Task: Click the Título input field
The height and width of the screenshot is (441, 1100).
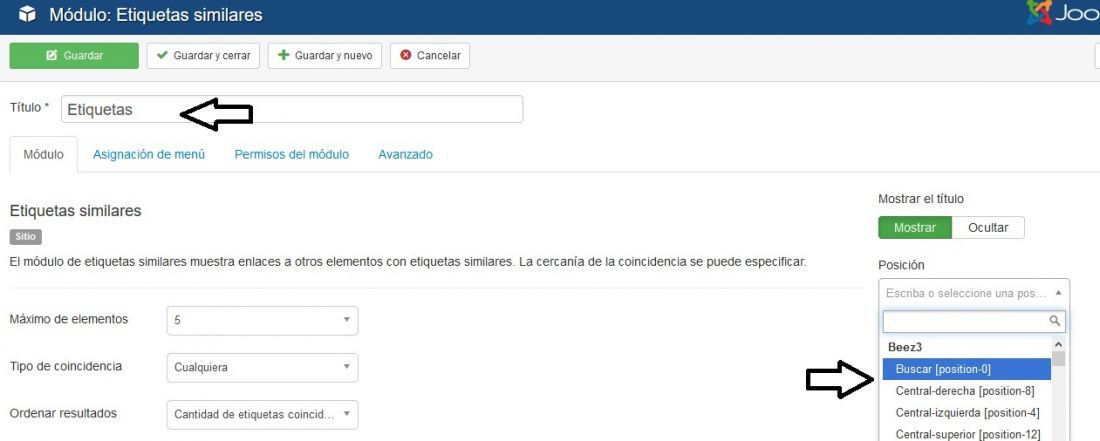Action: (x=292, y=109)
